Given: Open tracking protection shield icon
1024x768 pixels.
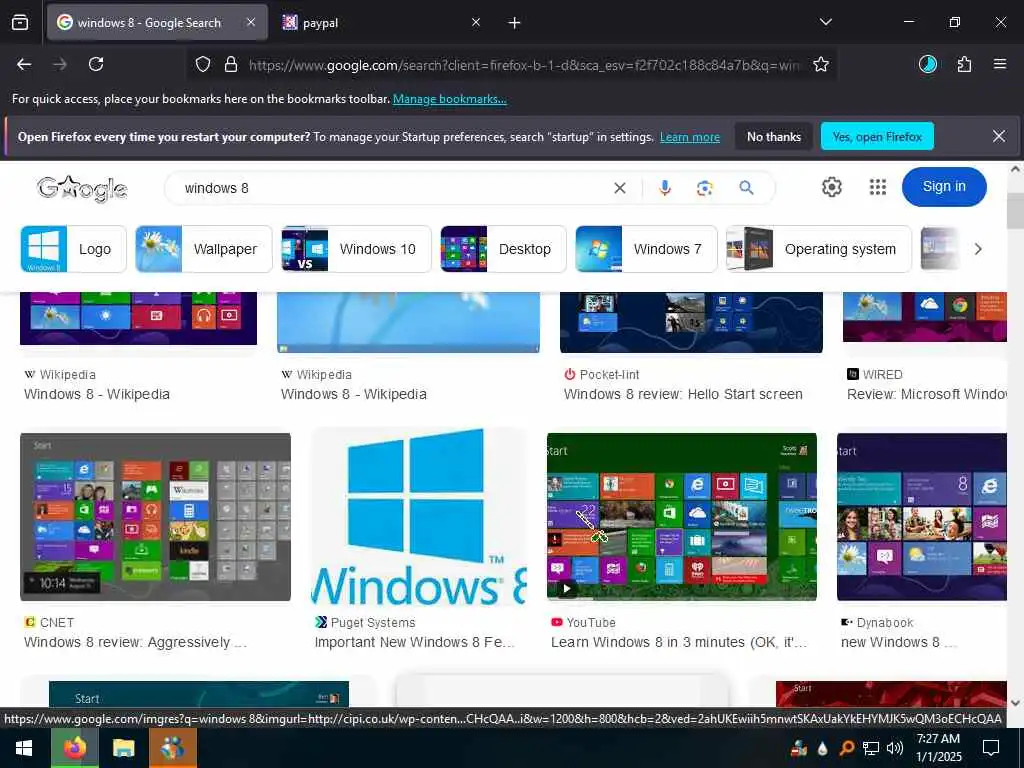Looking at the screenshot, I should click(x=203, y=65).
